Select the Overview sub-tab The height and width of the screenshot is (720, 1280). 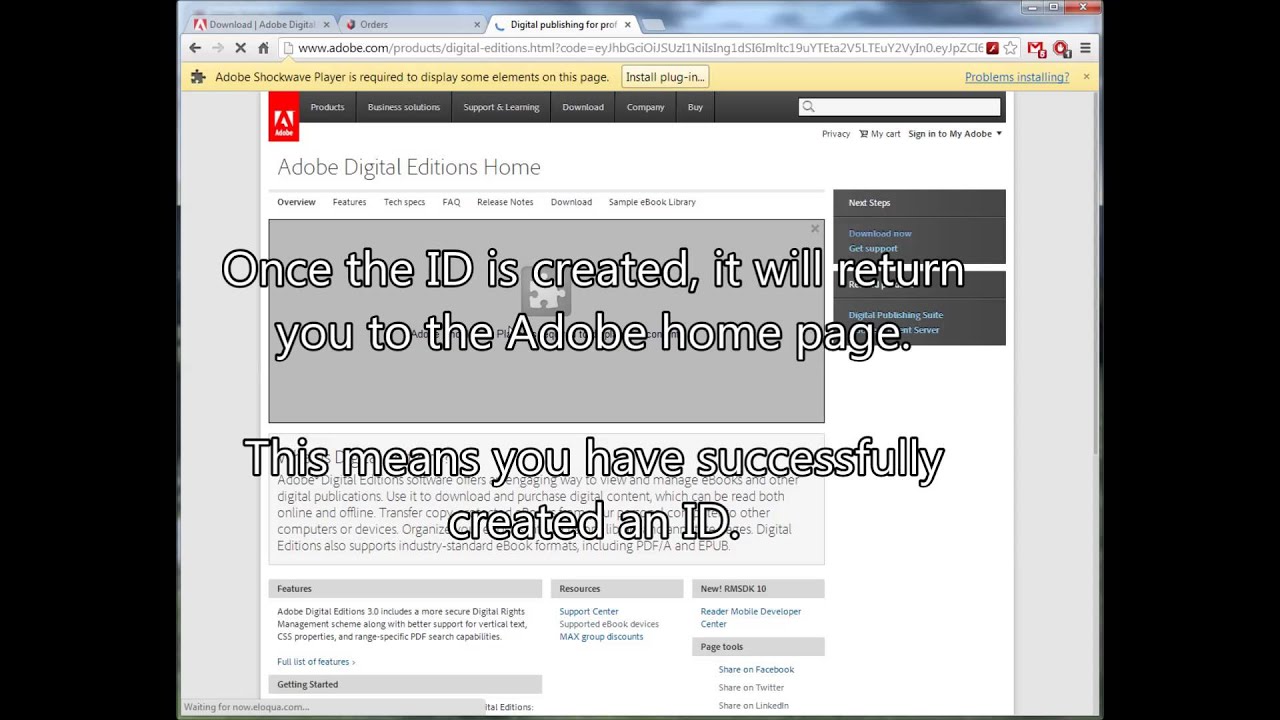[x=296, y=202]
